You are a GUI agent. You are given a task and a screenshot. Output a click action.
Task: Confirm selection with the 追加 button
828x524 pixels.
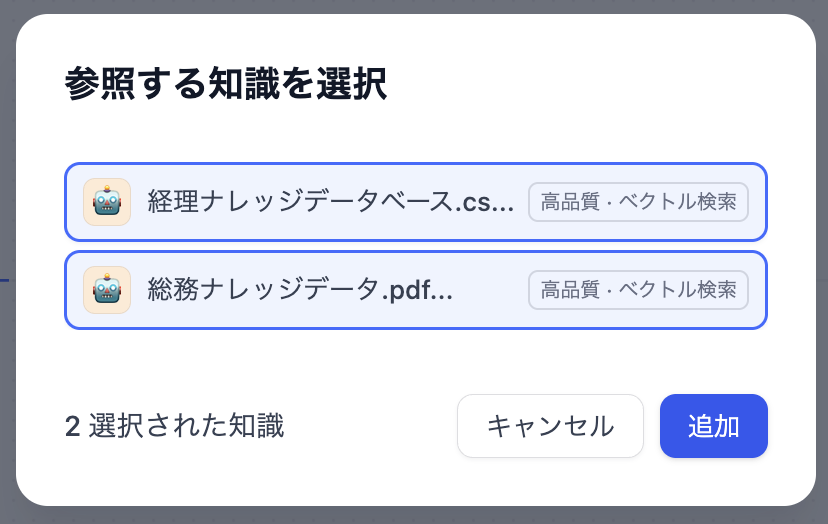coord(713,426)
